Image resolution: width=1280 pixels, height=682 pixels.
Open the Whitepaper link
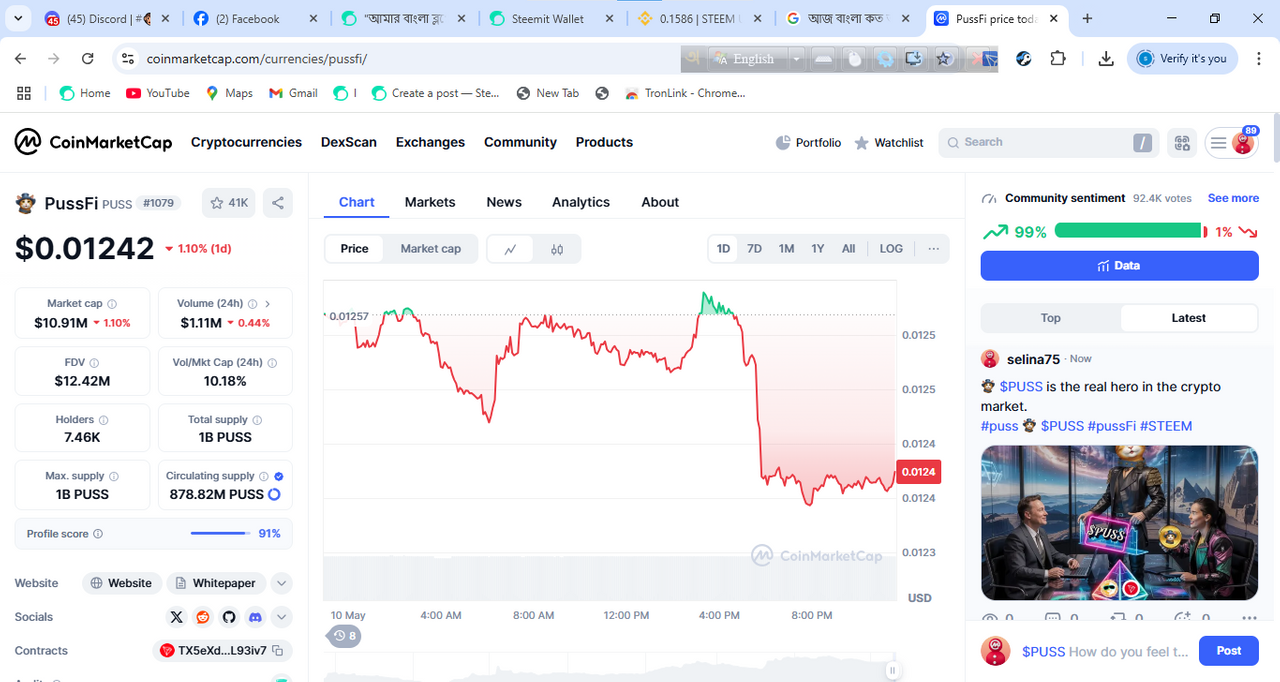click(x=216, y=583)
